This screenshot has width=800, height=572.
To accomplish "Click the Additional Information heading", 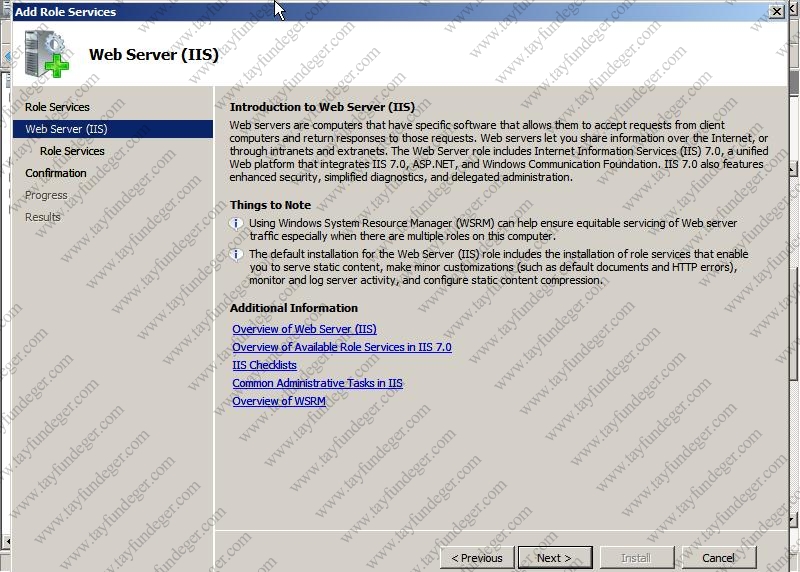I will 294,308.
